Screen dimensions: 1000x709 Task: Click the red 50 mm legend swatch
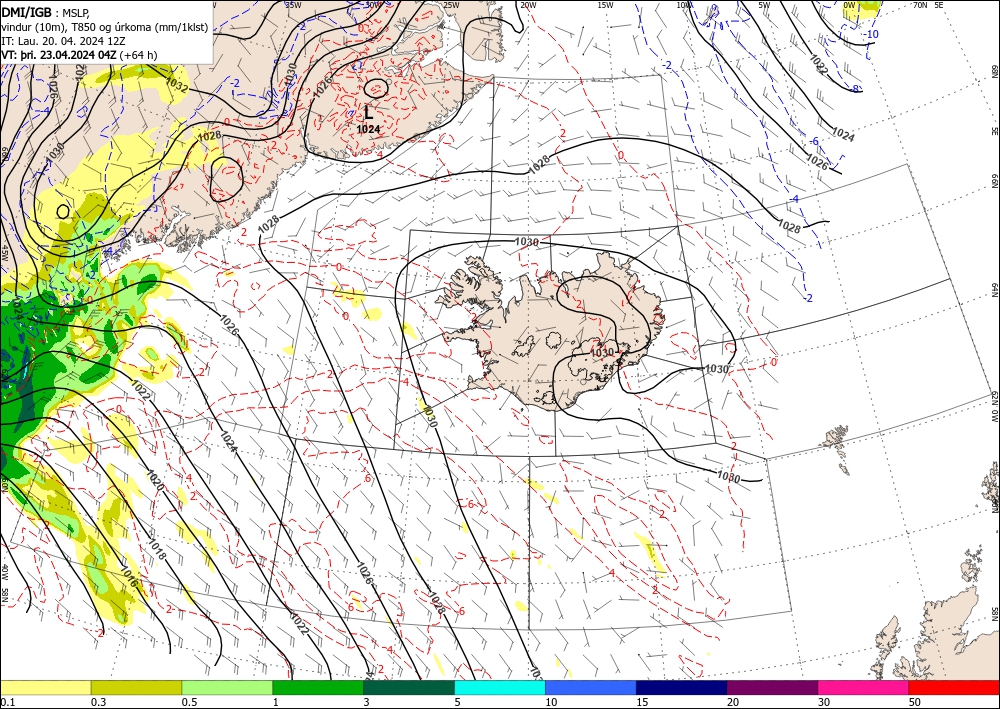coord(954,687)
